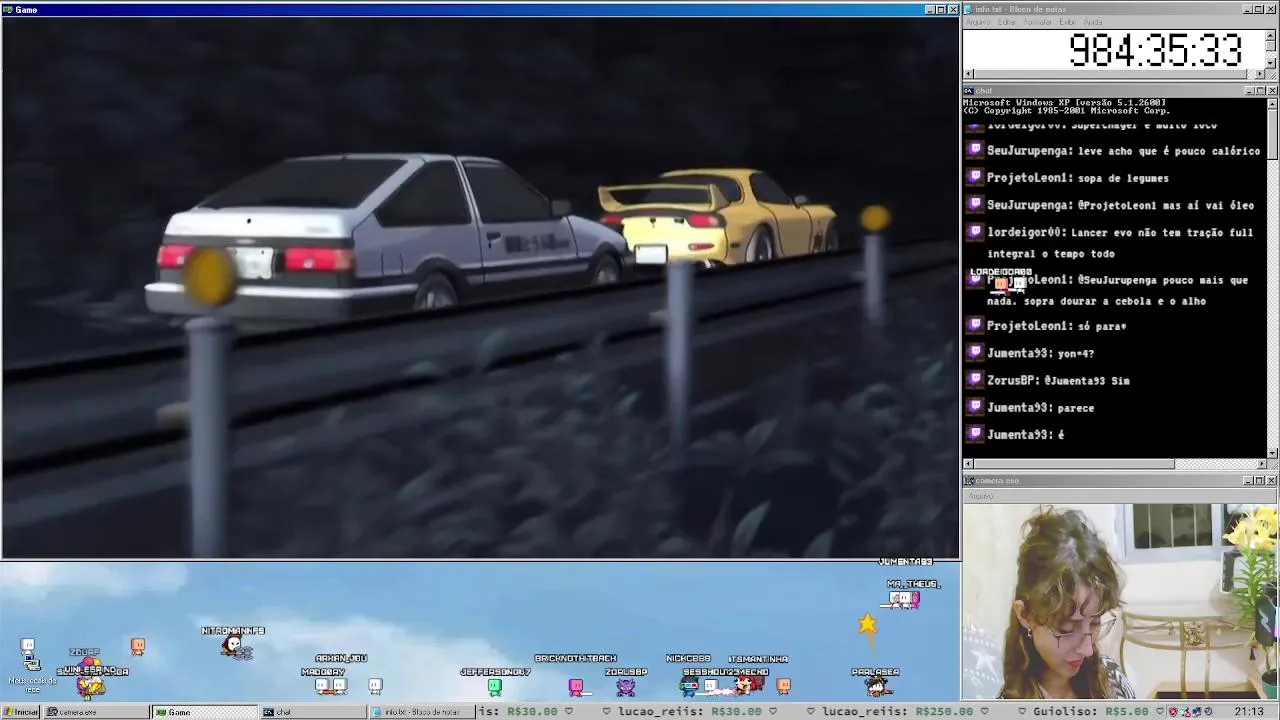This screenshot has height=720, width=1280.
Task: Click Notepad vertical scroll up arrow
Action: [x=1271, y=35]
